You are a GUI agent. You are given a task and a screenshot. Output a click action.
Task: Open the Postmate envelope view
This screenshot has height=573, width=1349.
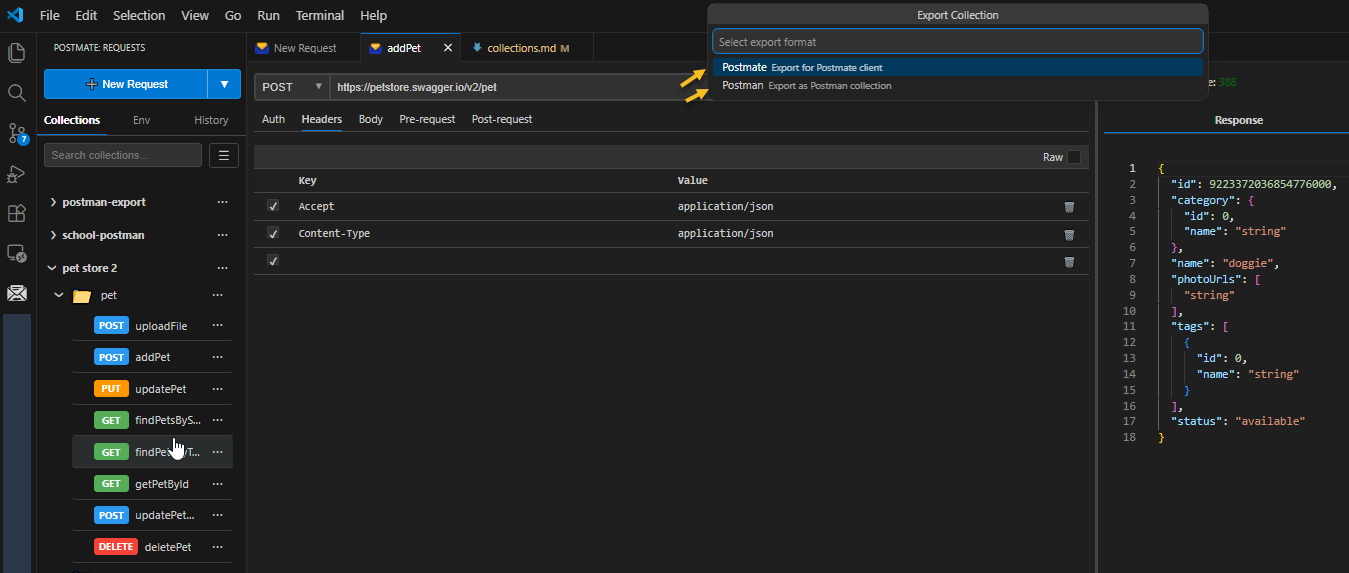[x=16, y=293]
